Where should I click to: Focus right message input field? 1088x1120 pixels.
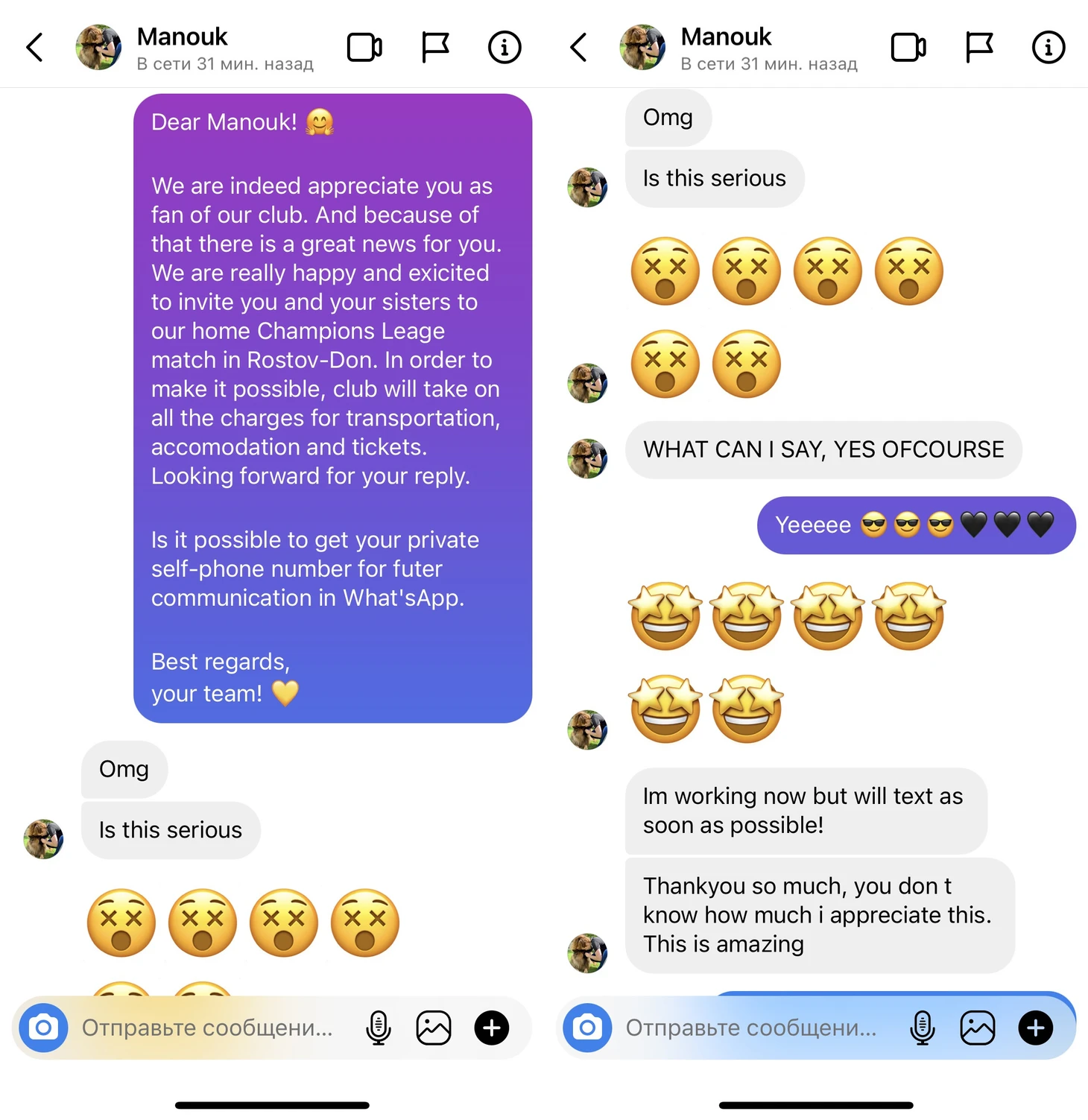click(756, 1028)
